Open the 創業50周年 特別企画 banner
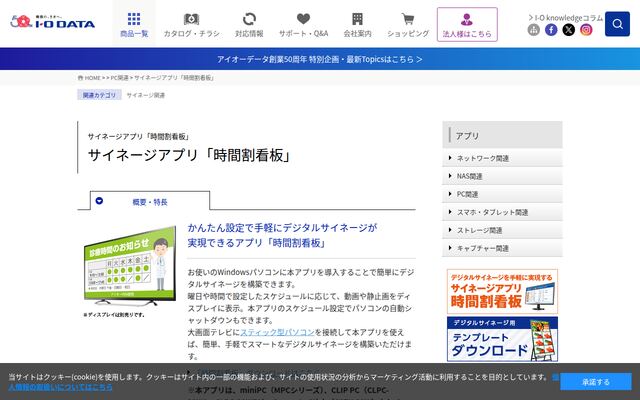 pyautogui.click(x=320, y=59)
